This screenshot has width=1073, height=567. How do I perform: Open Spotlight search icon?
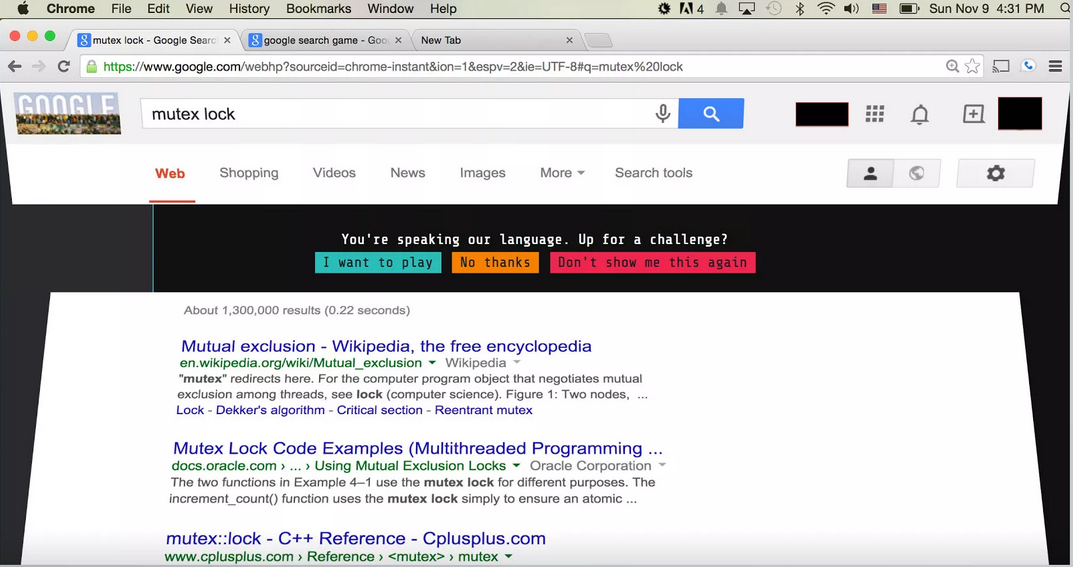pos(1065,9)
